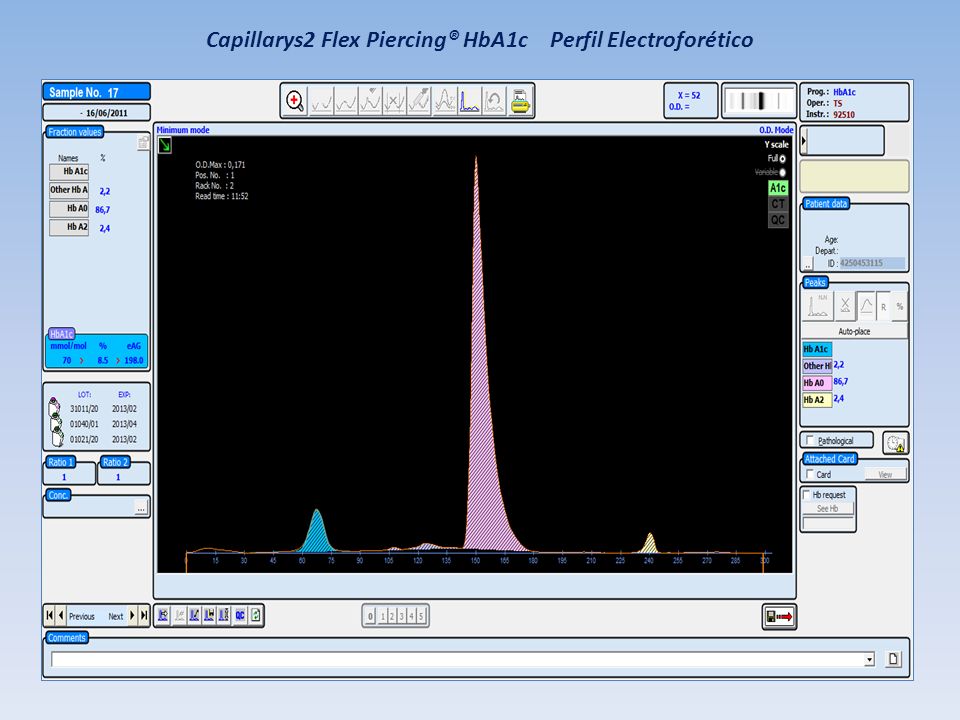Click inside the Comments text field
This screenshot has width=960, height=720.
458,659
